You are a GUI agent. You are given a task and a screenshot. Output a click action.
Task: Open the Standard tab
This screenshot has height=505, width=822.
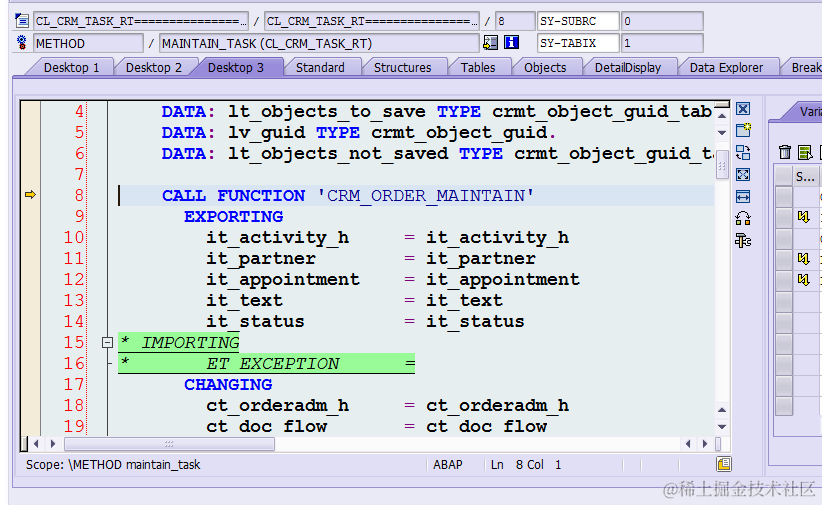(x=320, y=68)
